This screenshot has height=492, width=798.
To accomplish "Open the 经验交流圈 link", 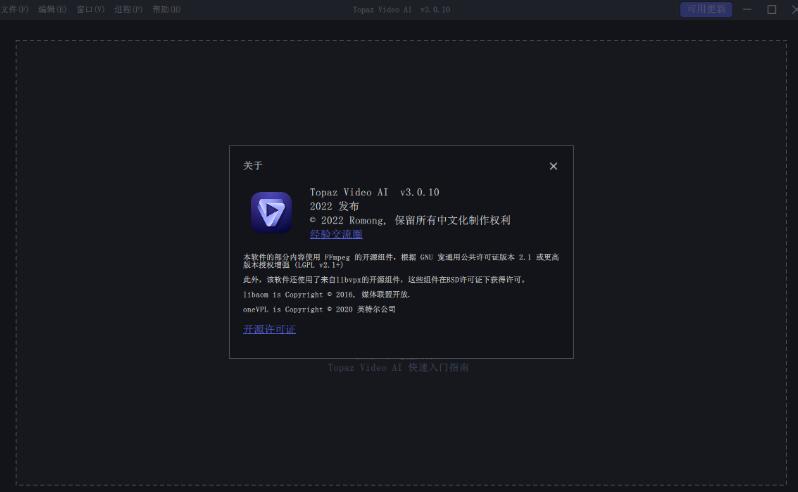I will point(336,234).
